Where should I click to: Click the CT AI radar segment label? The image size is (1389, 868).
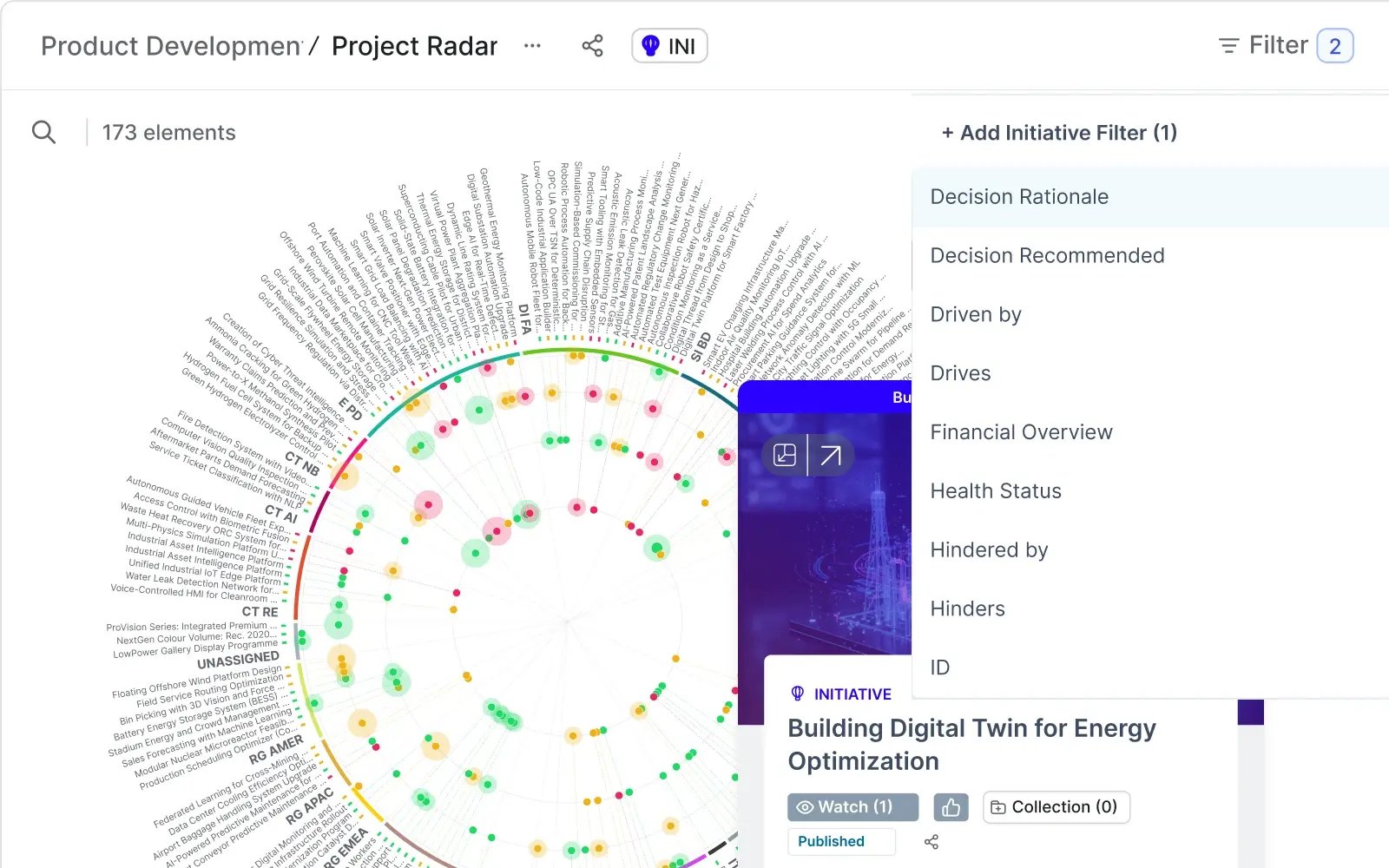282,515
